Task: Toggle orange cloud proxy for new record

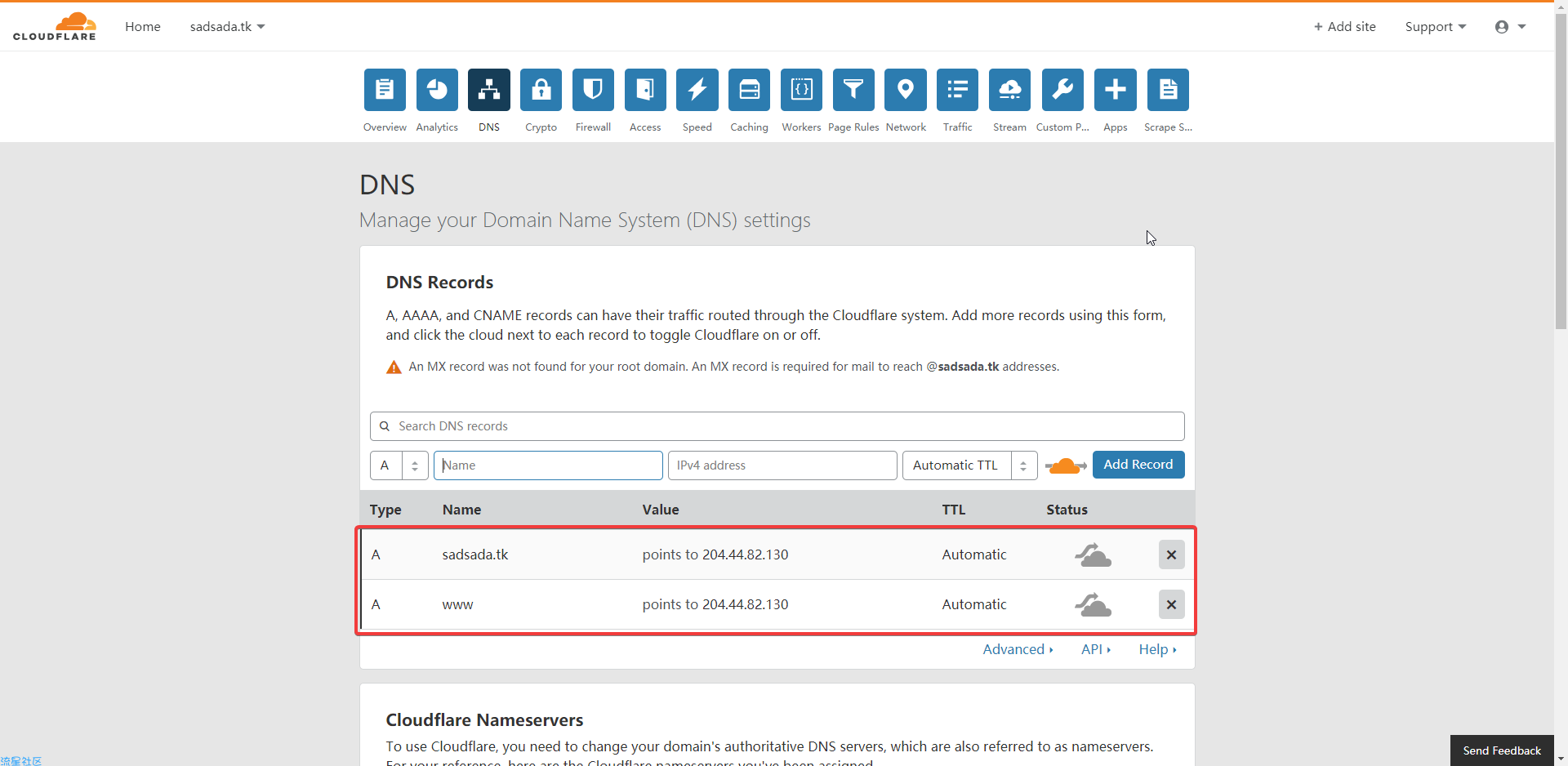Action: 1066,465
